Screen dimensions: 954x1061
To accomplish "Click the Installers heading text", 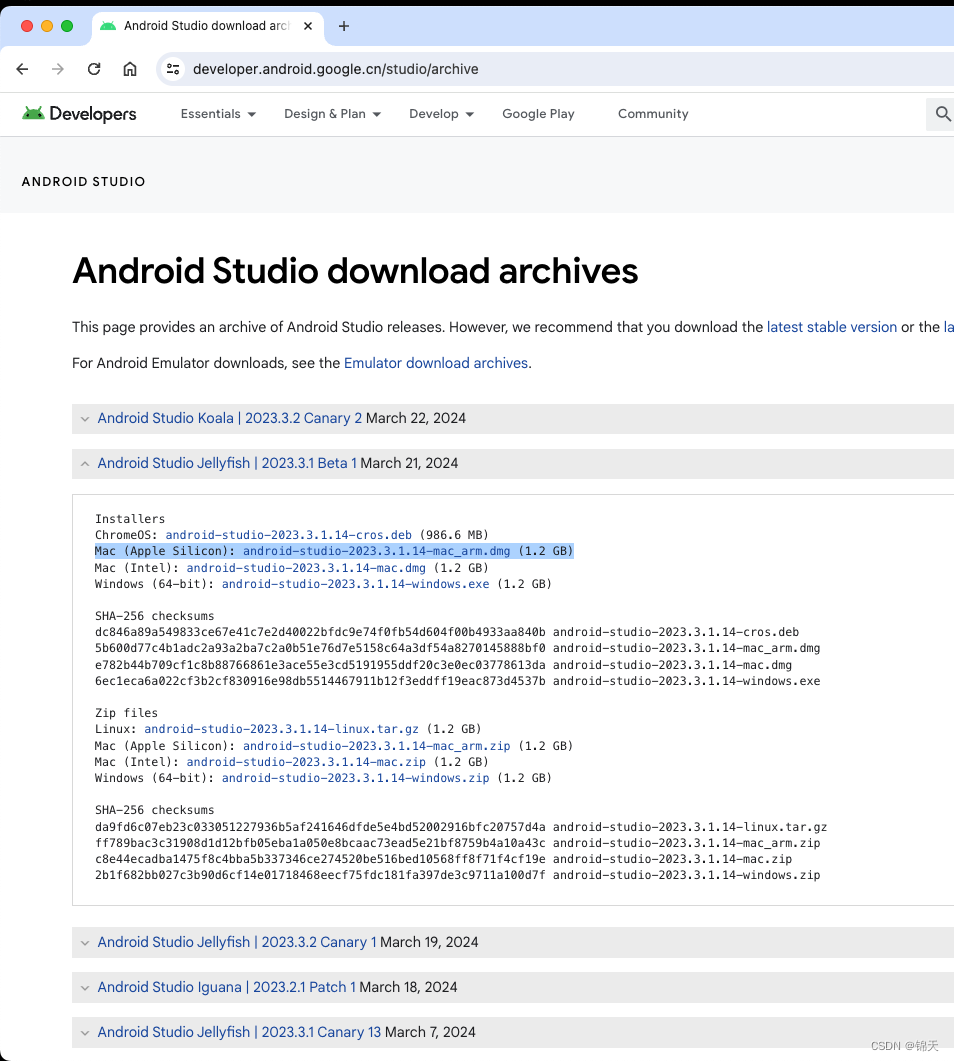I will point(130,519).
